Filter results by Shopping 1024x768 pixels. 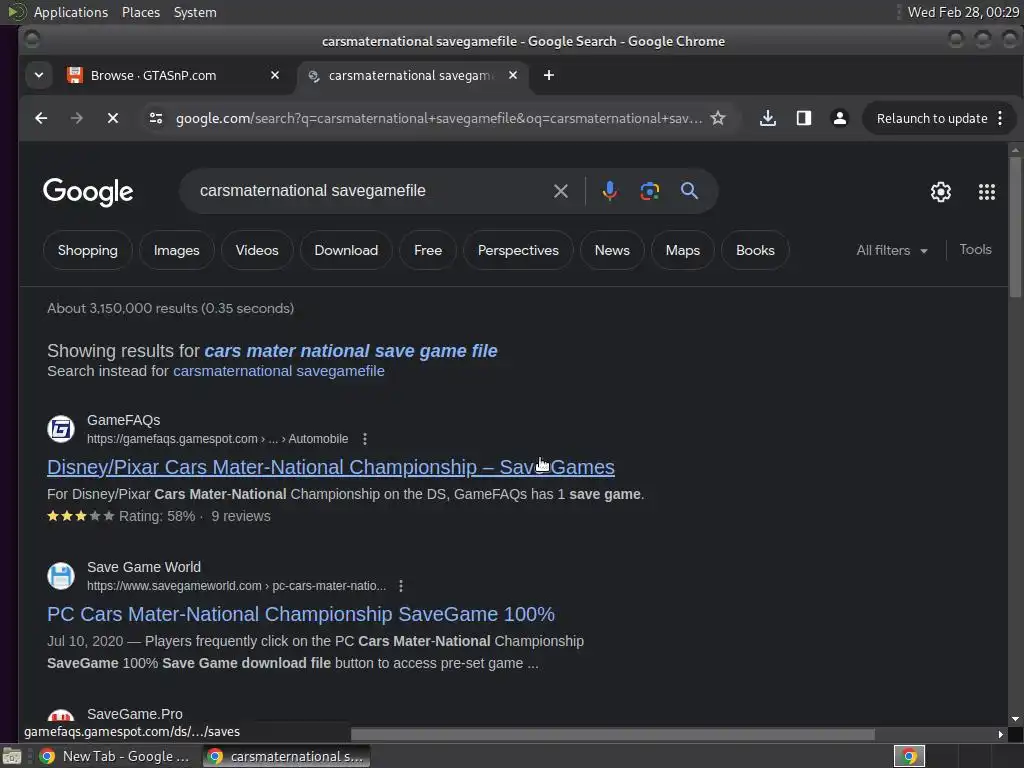tap(88, 250)
